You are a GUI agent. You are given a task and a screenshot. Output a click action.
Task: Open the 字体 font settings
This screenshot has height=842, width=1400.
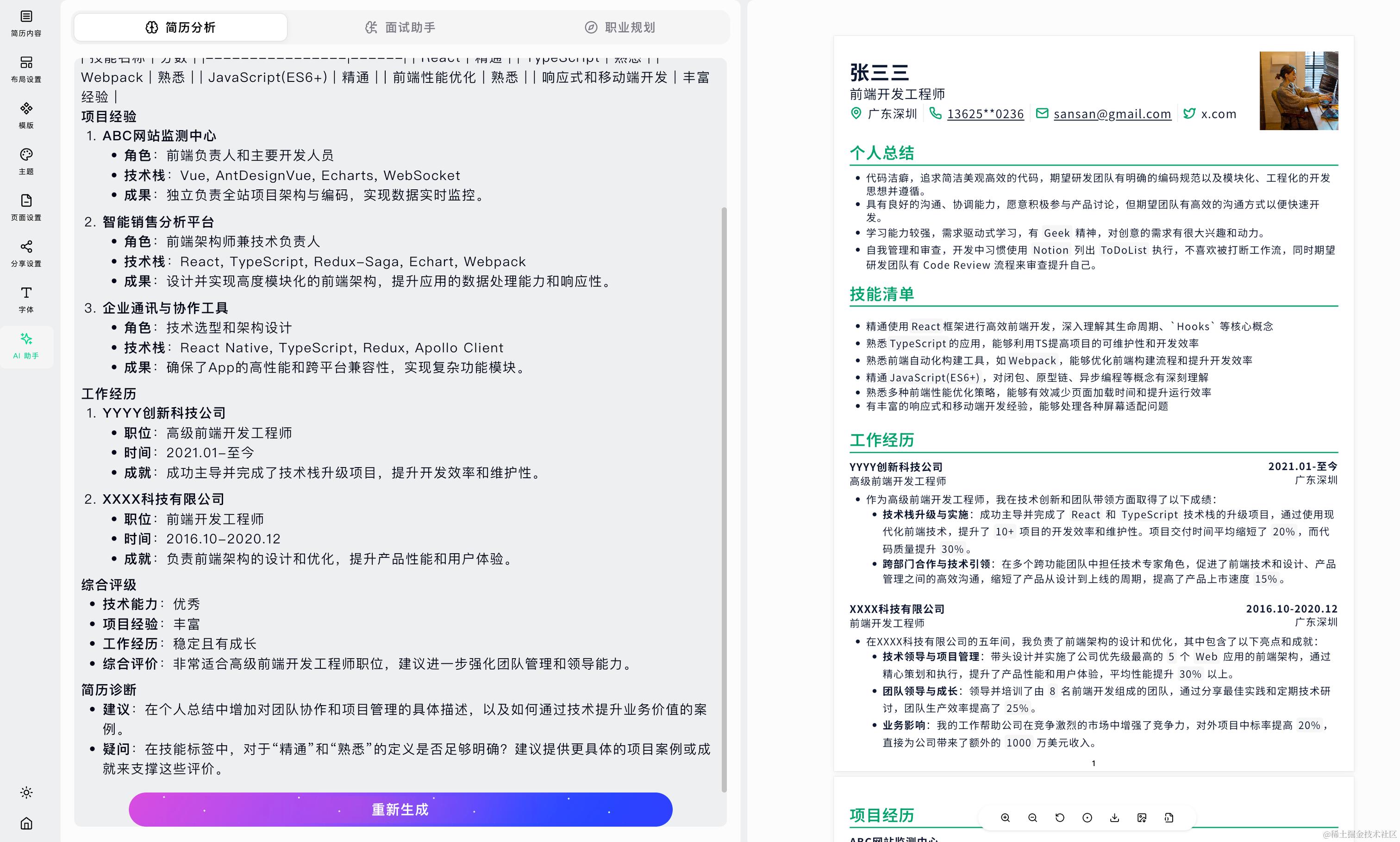(x=26, y=299)
